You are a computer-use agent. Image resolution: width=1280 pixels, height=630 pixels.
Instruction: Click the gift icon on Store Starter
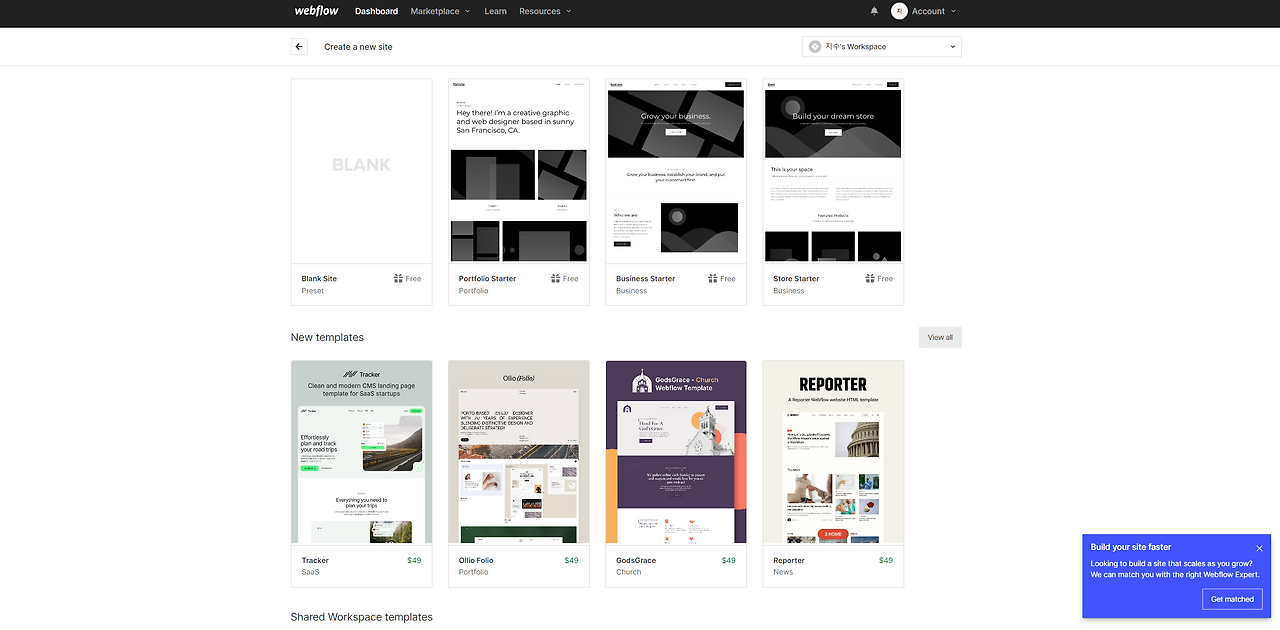click(x=870, y=279)
